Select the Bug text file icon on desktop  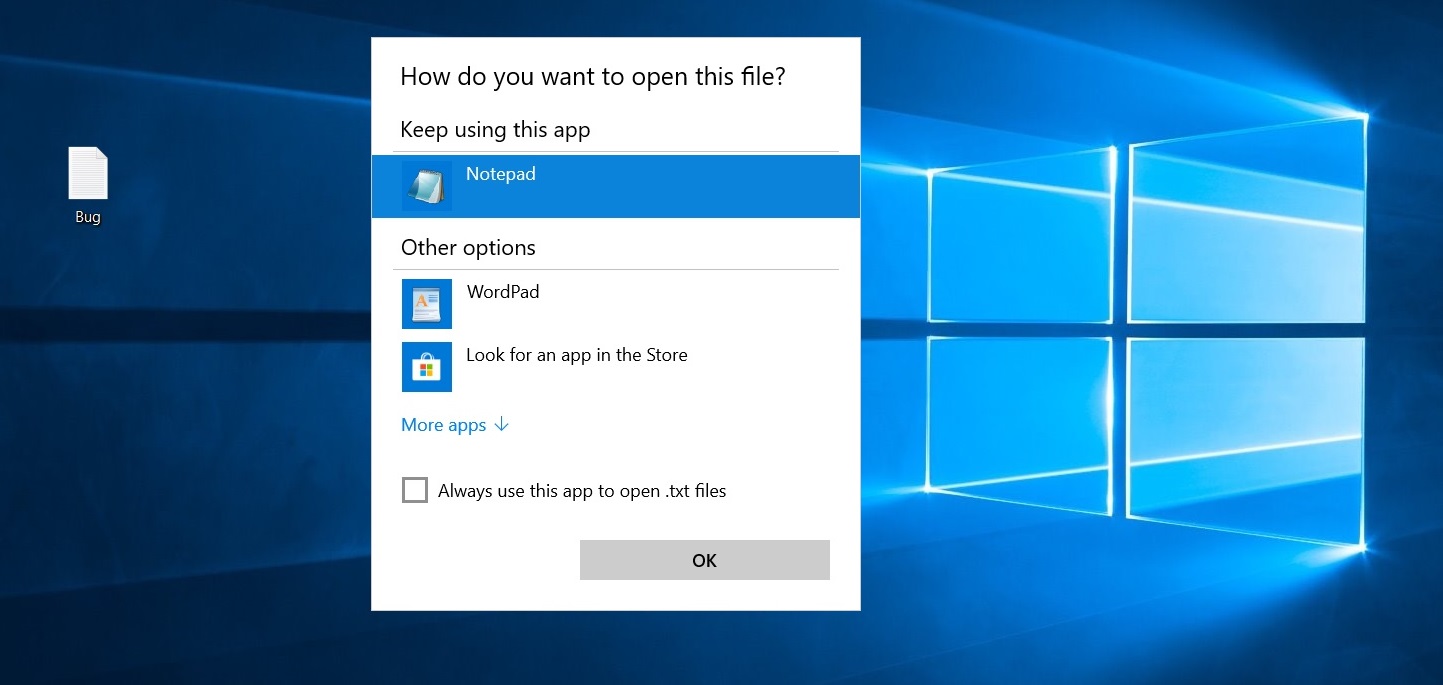(x=88, y=174)
